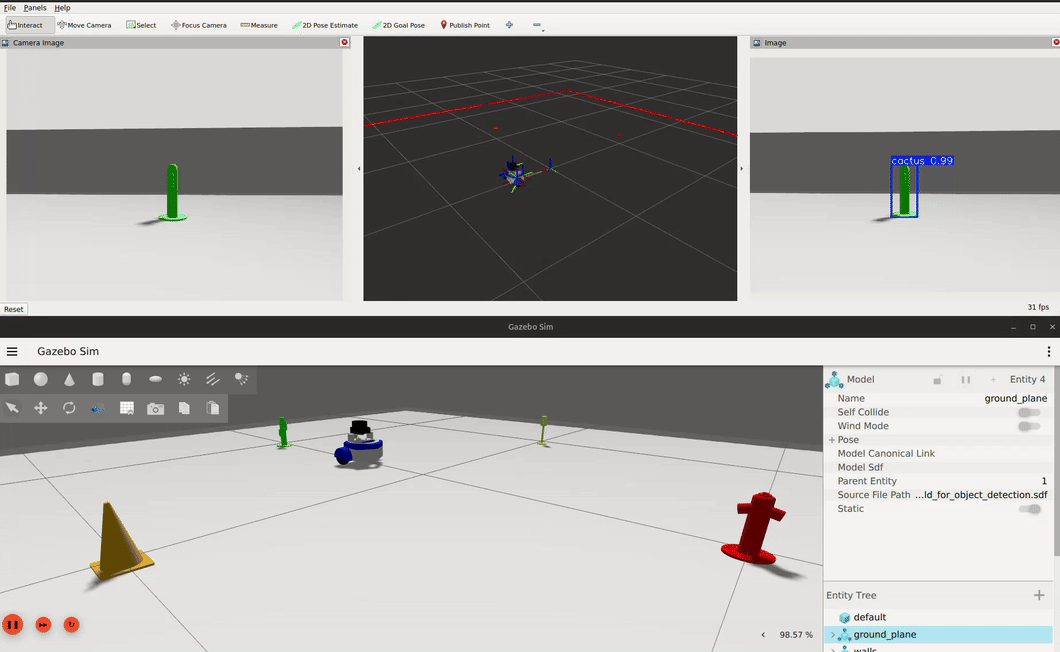1060x652 pixels.
Task: Collapse the Gazebo side panel with the arrow next to 98.57 %
Action: (763, 634)
